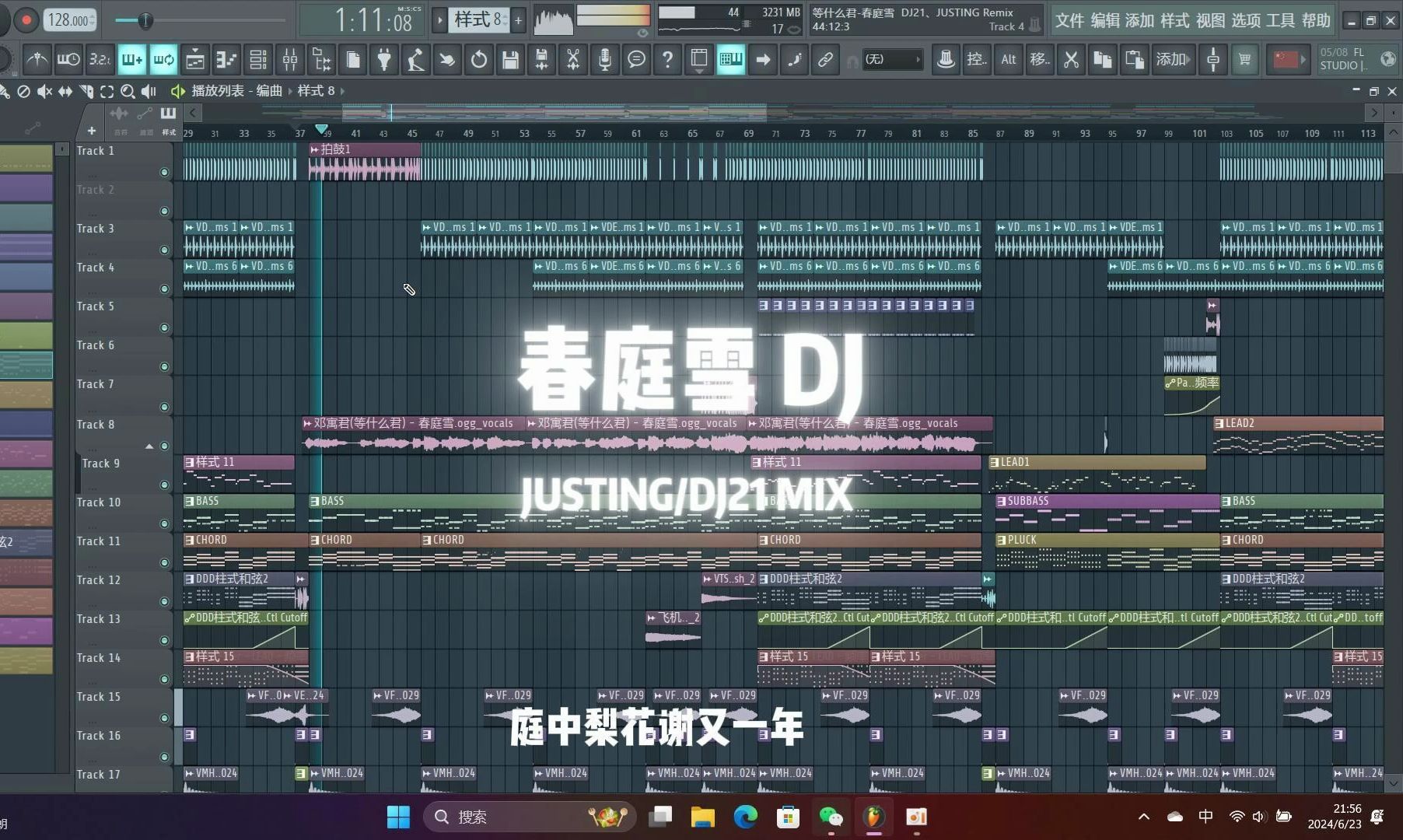The height and width of the screenshot is (840, 1403).
Task: Open the tempo tapper icon
Action: click(415, 59)
